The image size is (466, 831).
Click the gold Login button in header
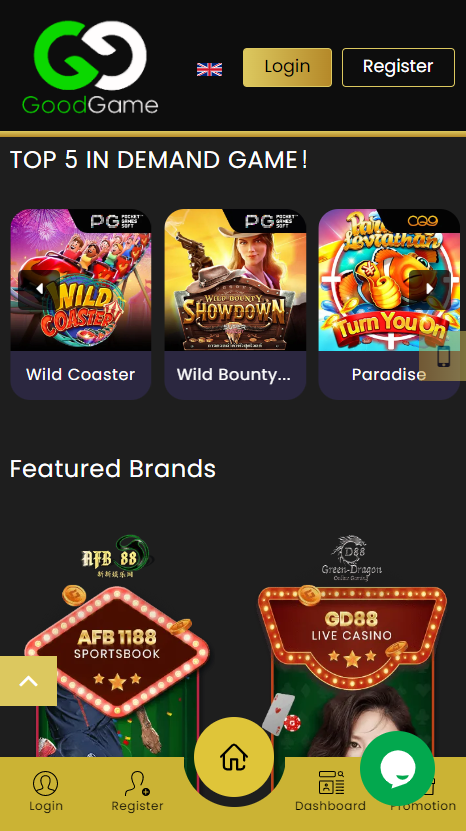(287, 67)
